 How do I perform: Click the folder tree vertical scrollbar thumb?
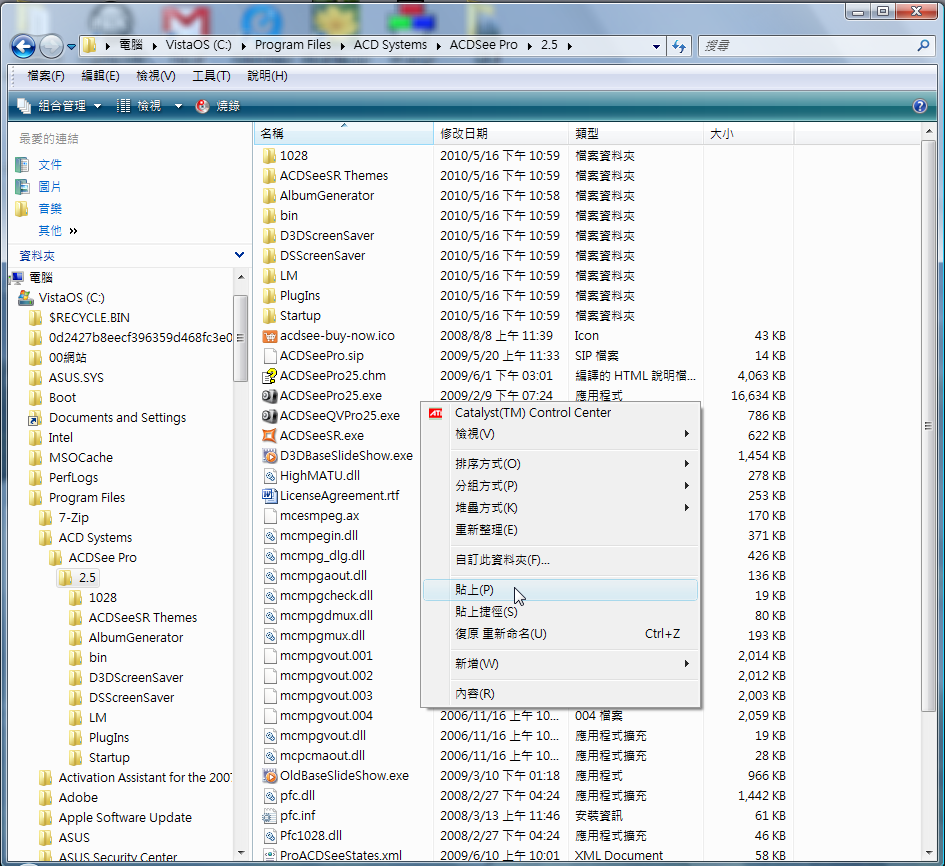(x=240, y=338)
